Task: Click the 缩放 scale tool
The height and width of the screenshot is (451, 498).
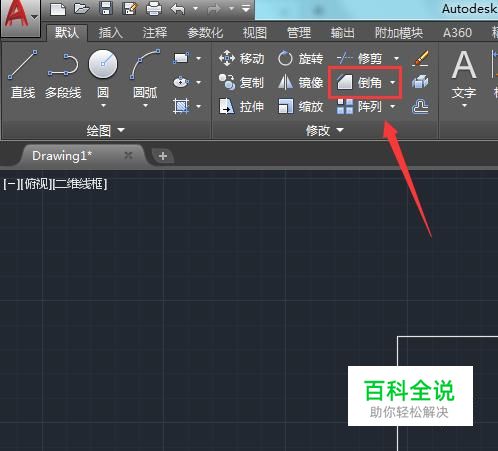Action: click(x=301, y=107)
